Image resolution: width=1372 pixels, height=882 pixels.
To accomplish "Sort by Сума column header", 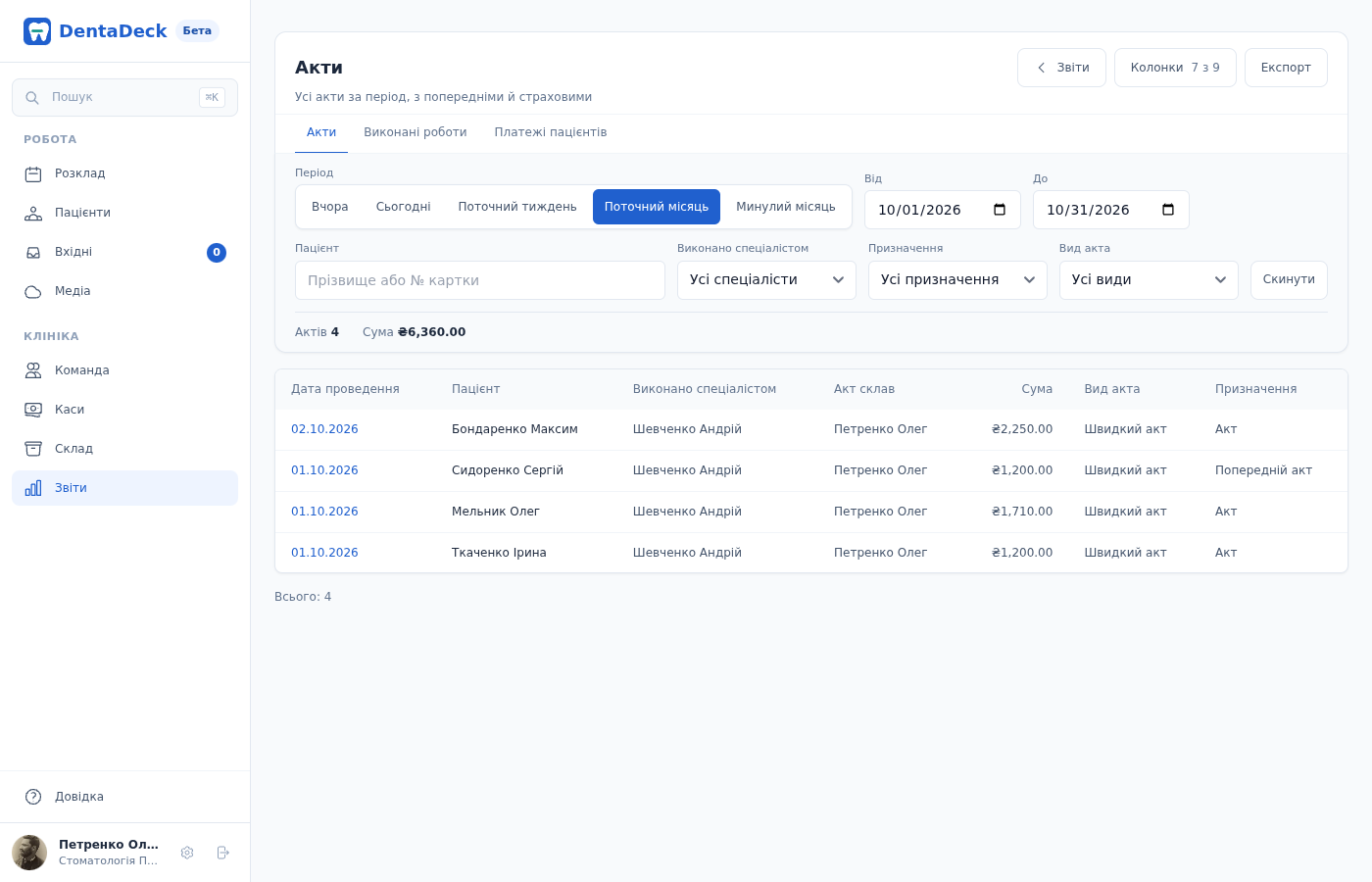I will [x=1037, y=389].
